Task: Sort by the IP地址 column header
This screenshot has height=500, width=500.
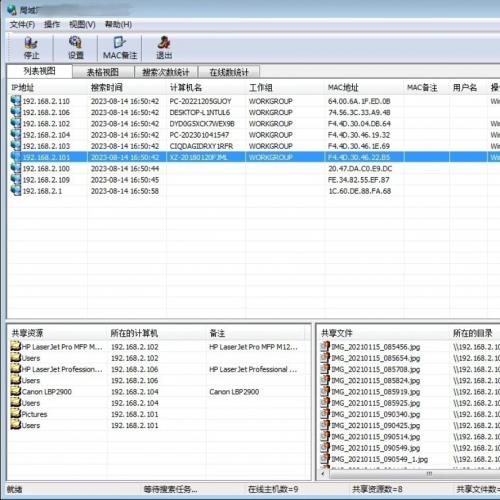Action: (47, 88)
